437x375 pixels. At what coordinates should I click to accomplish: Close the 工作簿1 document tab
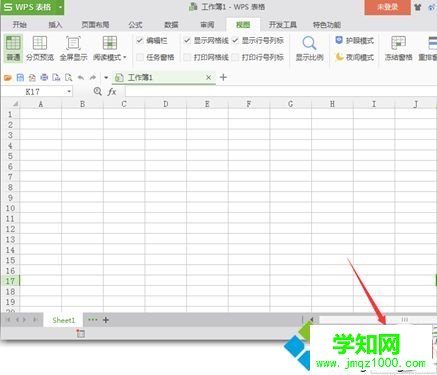[208, 78]
